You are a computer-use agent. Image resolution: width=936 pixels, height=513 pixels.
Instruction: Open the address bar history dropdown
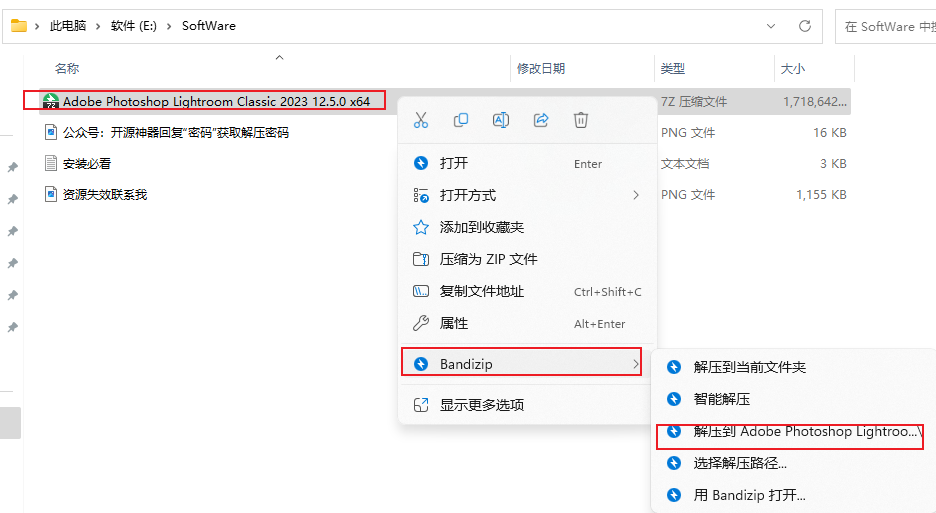pyautogui.click(x=771, y=26)
